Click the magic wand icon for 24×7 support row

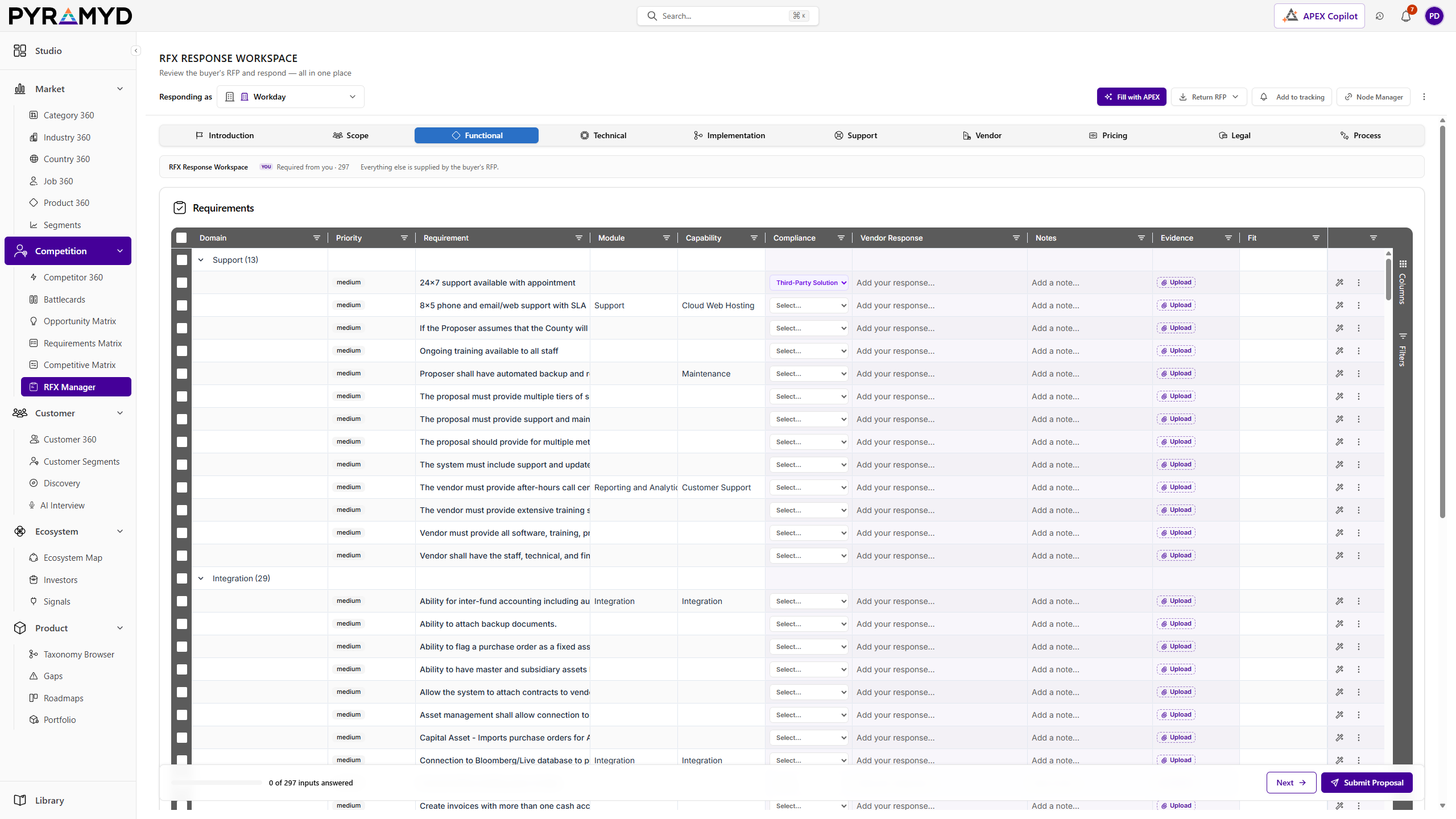tap(1339, 283)
